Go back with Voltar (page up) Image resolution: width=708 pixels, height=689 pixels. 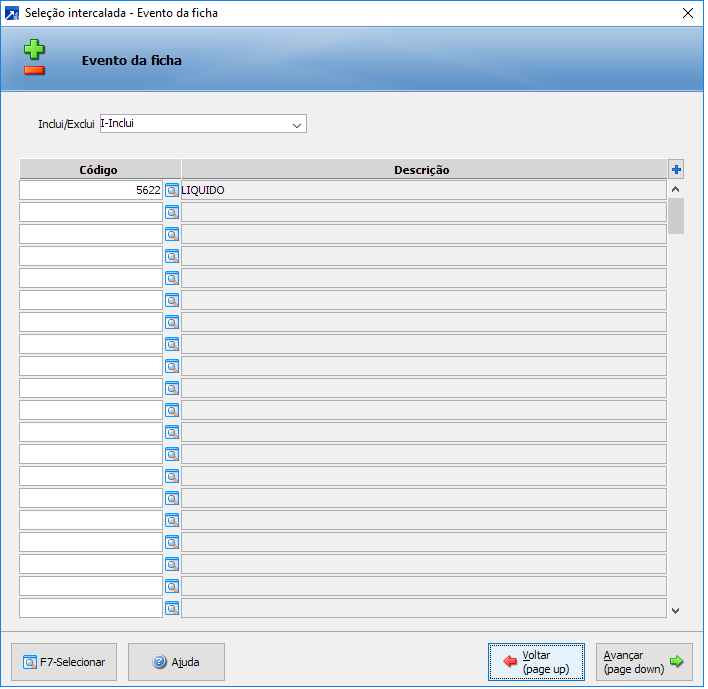536,662
